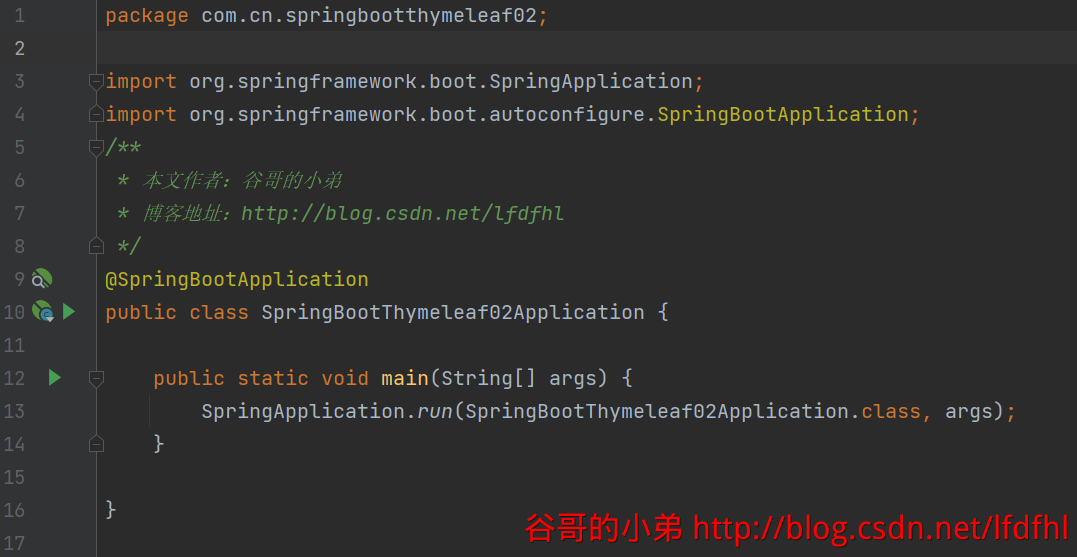
Task: Click the comment end fold marker on line 8
Action: (x=96, y=246)
